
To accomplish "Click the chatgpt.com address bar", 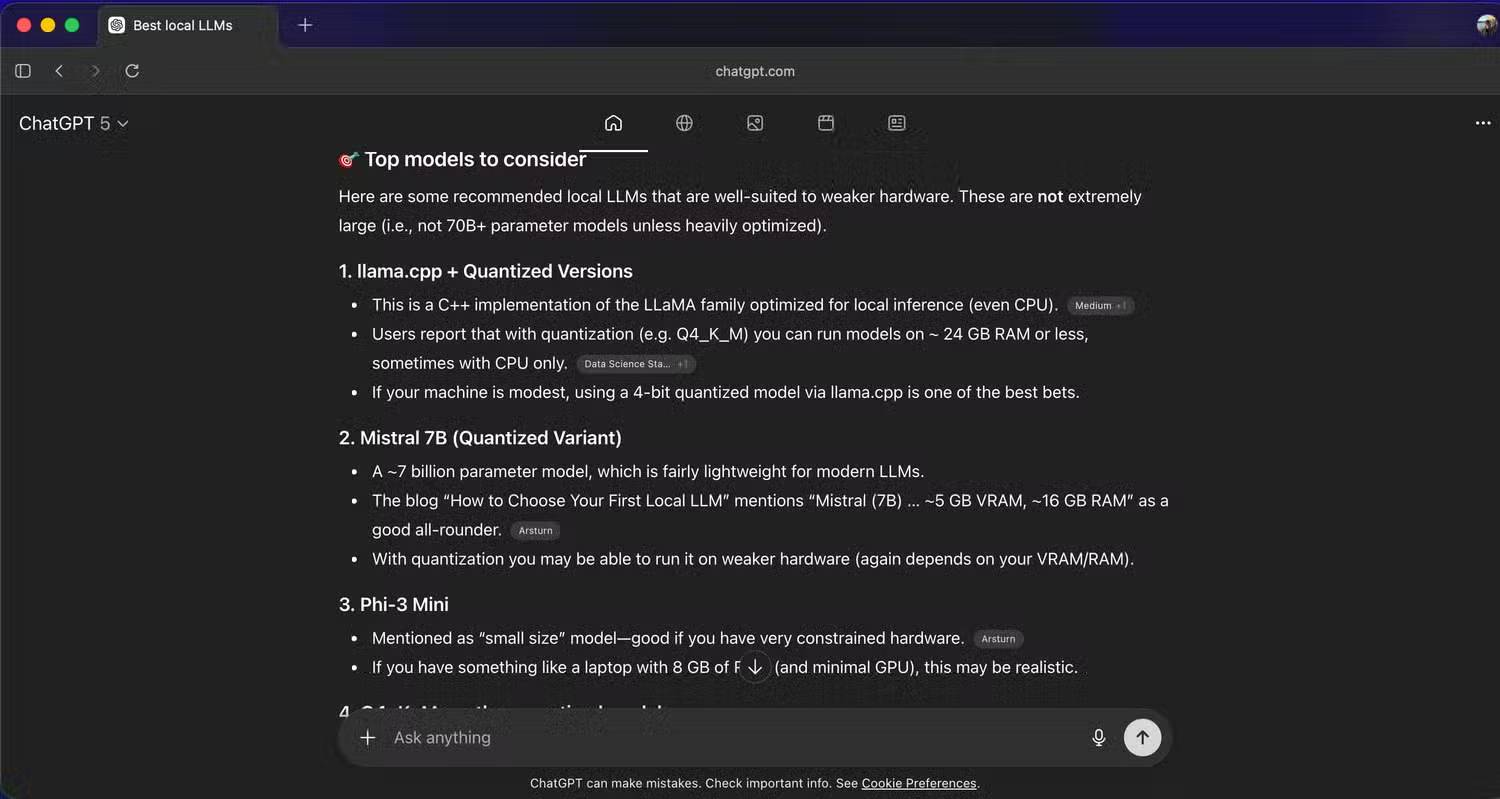I will [x=755, y=71].
